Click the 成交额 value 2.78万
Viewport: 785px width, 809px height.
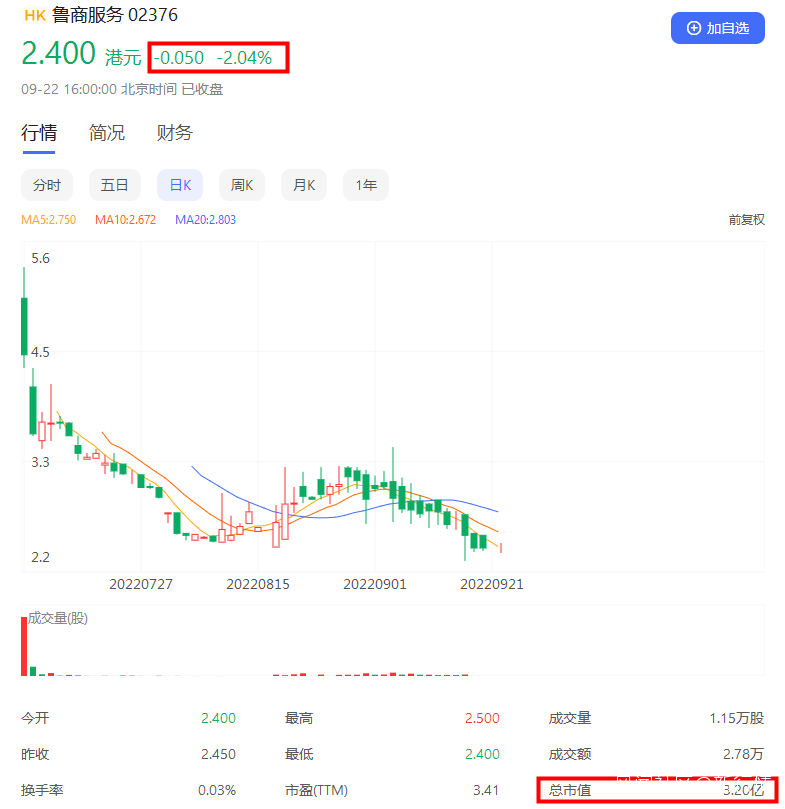(x=743, y=754)
